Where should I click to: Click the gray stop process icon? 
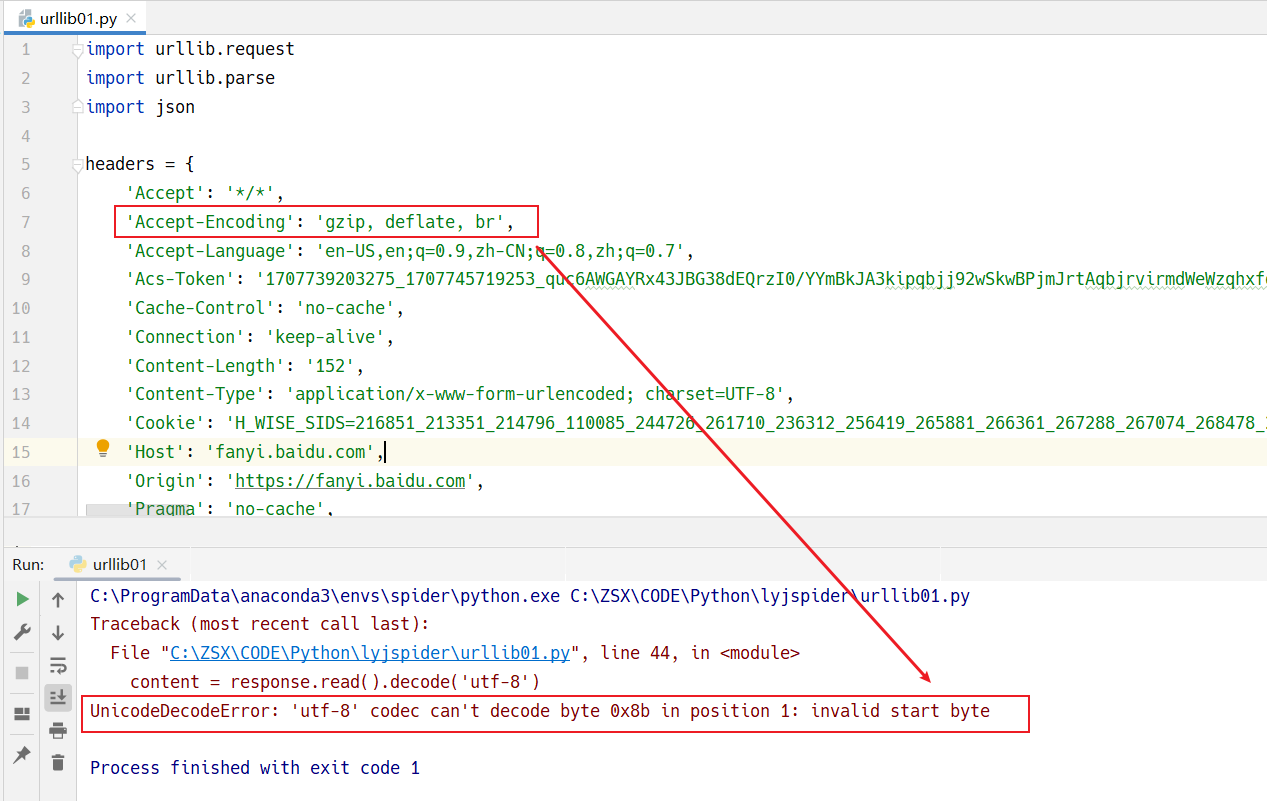click(x=22, y=673)
